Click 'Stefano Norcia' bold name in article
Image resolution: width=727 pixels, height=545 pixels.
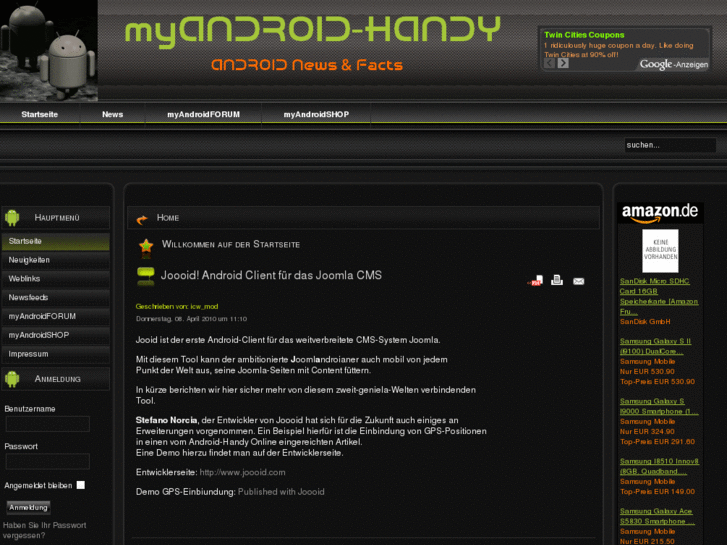click(166, 420)
